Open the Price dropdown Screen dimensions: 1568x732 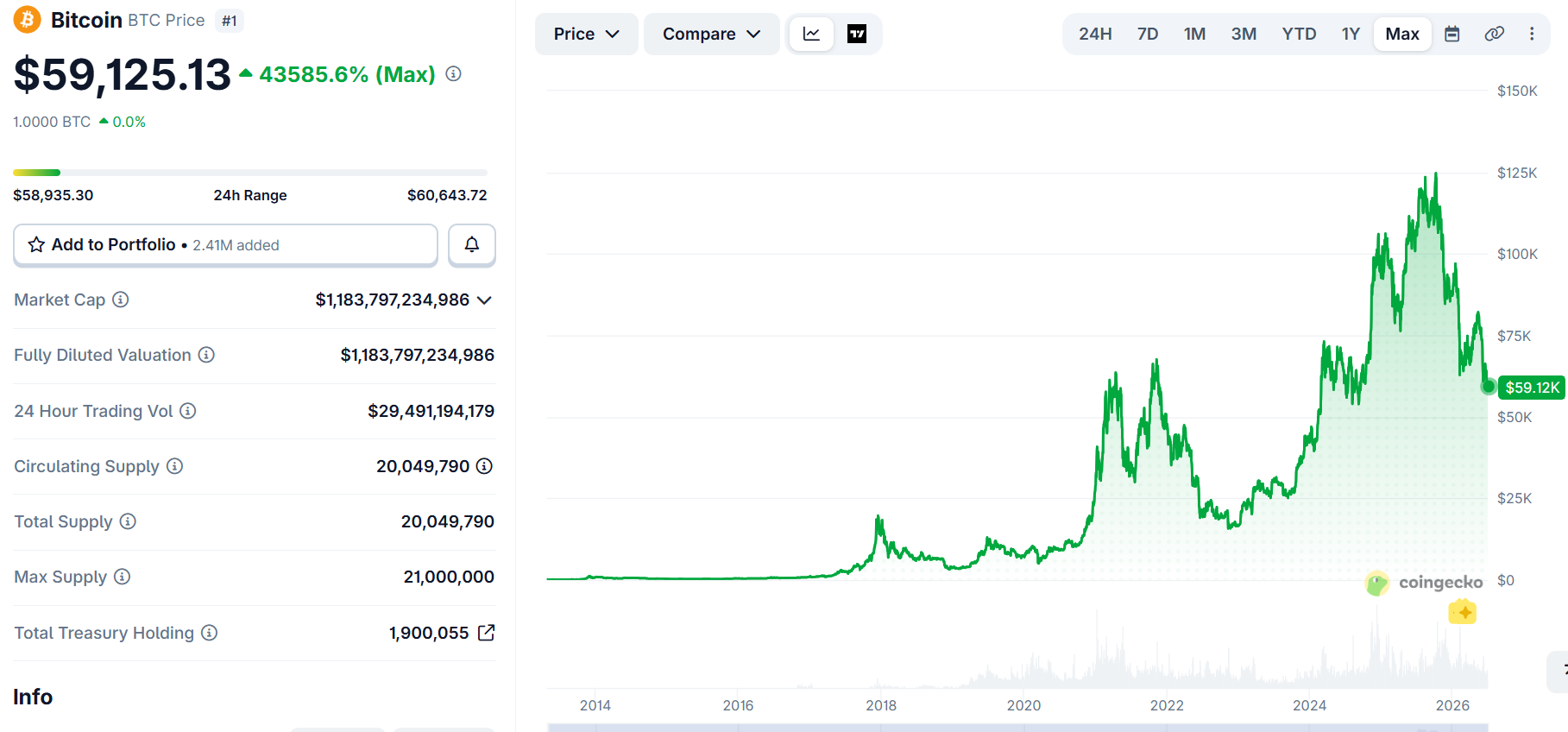[587, 34]
